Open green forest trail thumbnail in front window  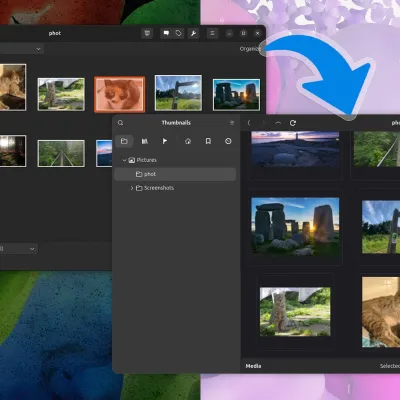(x=377, y=149)
